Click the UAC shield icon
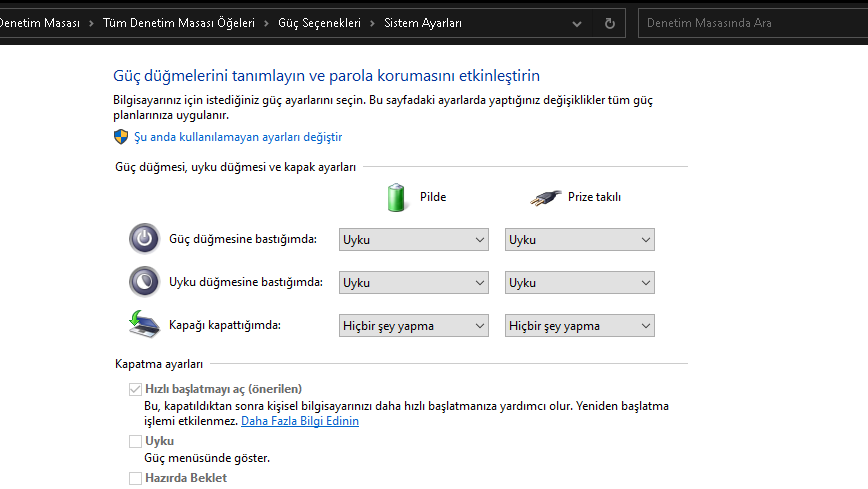This screenshot has height=489, width=868. (121, 137)
